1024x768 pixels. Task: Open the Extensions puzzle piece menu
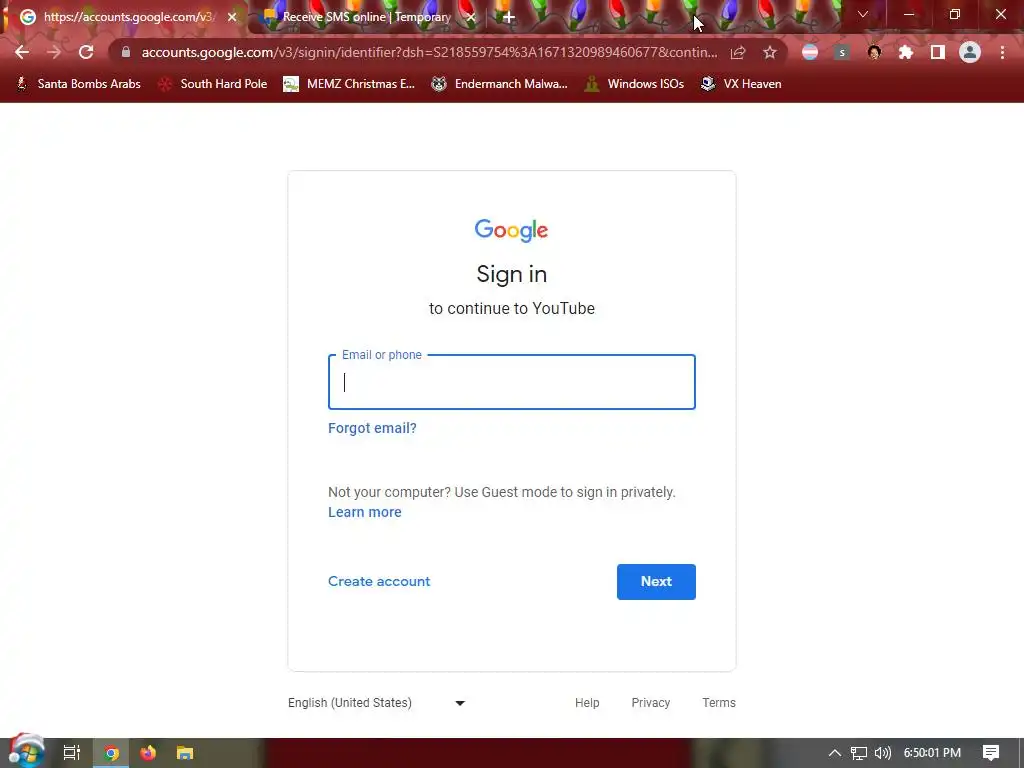click(906, 52)
